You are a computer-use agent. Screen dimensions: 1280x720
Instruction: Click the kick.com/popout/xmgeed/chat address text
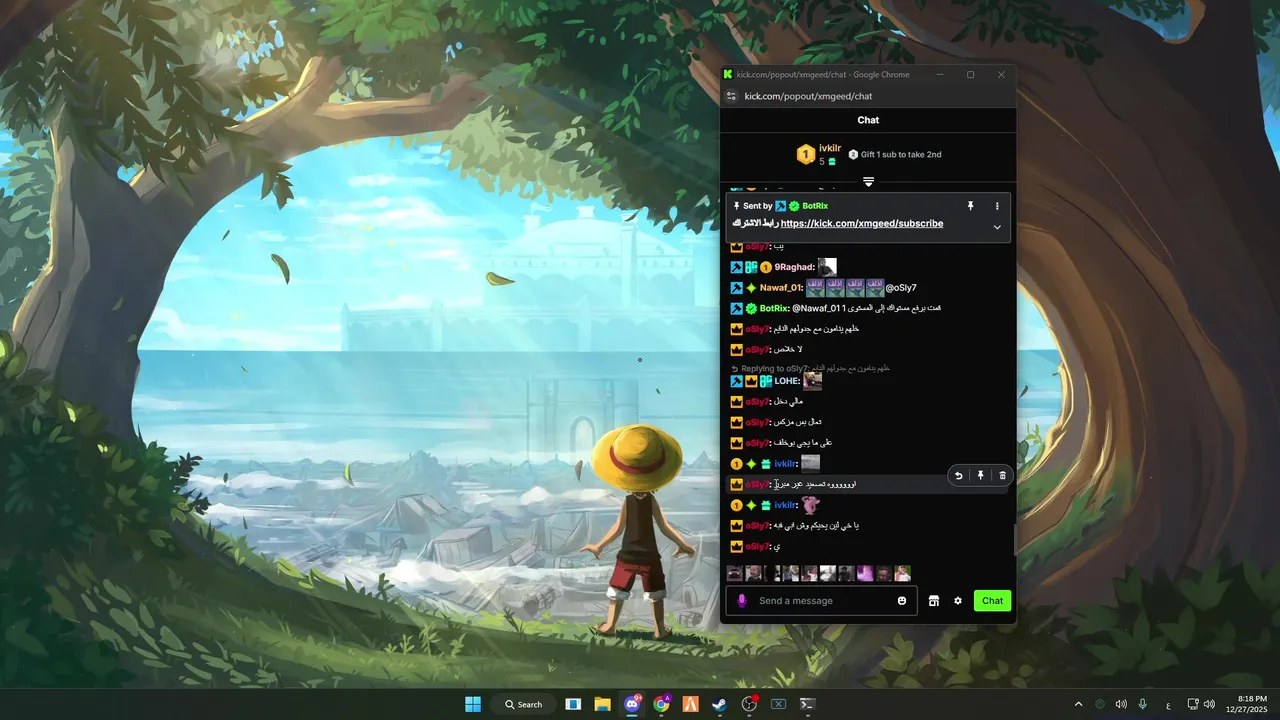tap(808, 96)
